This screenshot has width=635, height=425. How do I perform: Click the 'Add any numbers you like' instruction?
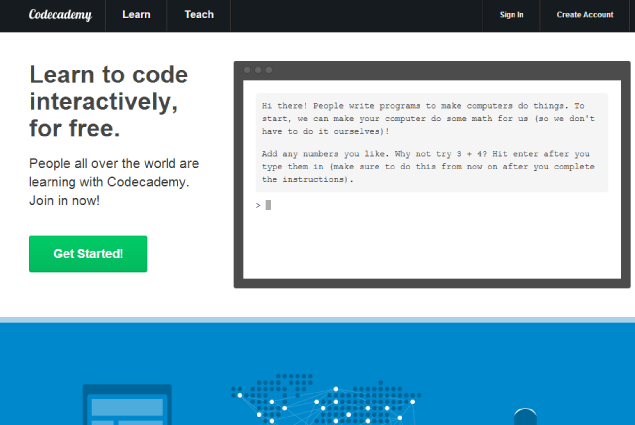point(428,167)
